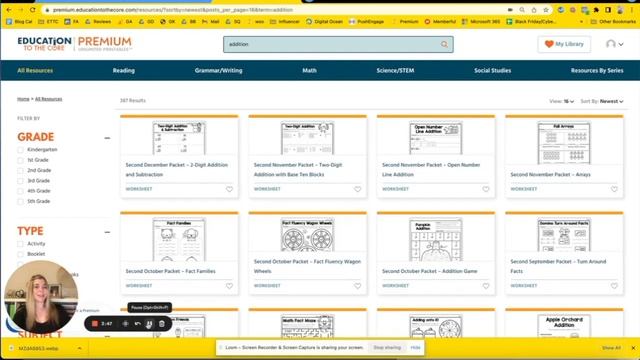Viewport: 640px width, 360px height.
Task: Click the Loom trash delete recording icon
Action: pos(162,324)
